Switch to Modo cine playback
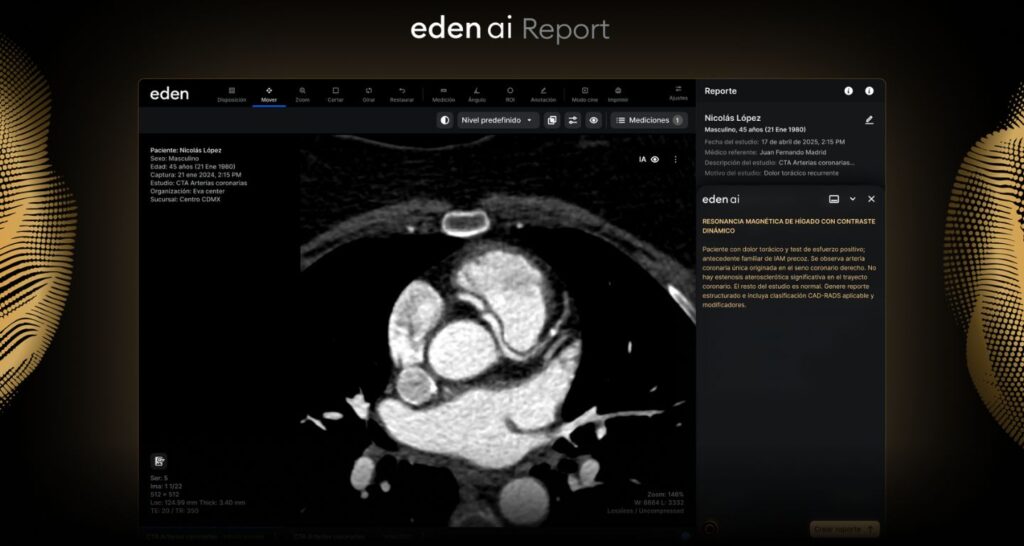Image resolution: width=1024 pixels, height=546 pixels. coord(585,94)
